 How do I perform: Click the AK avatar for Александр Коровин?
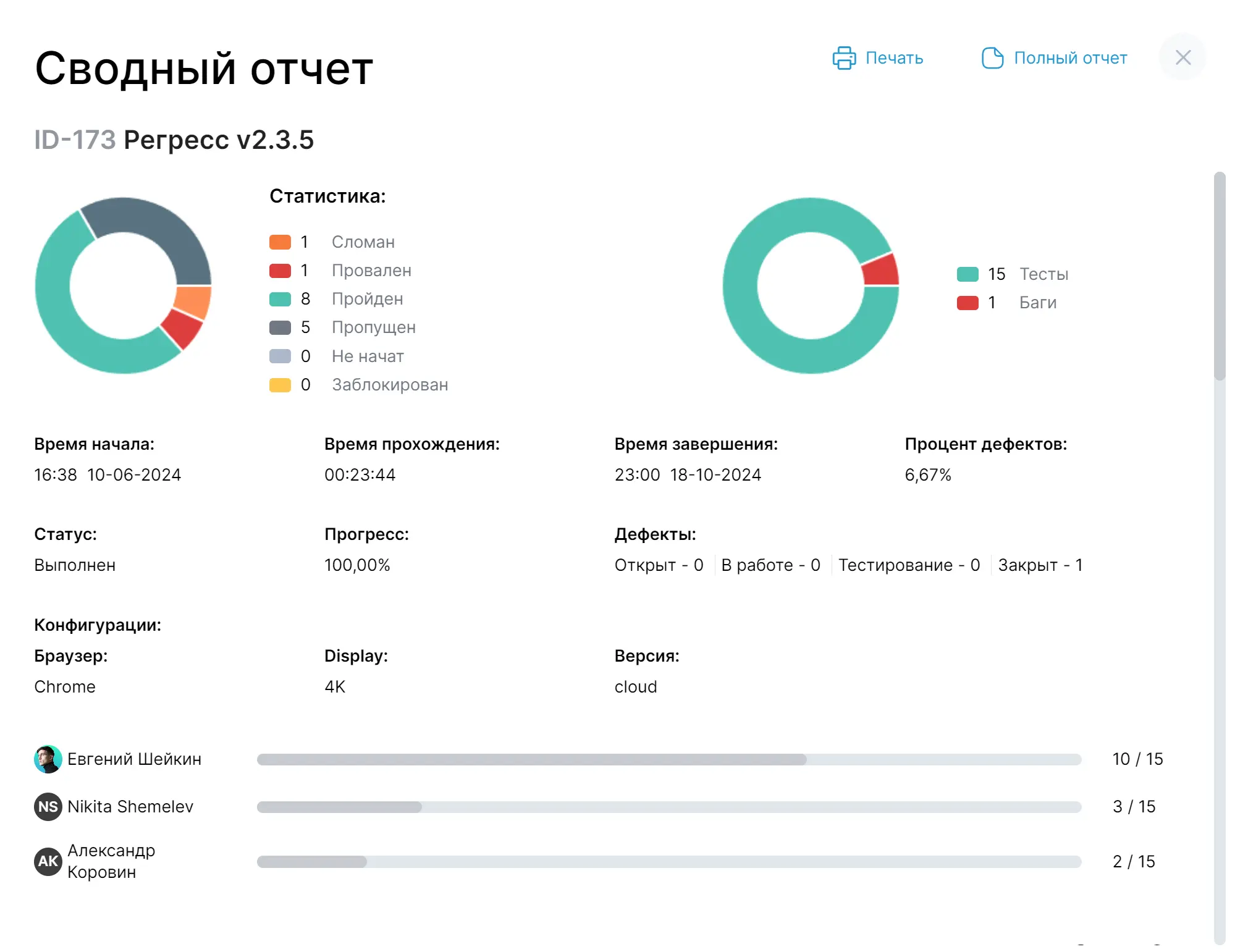[x=47, y=861]
